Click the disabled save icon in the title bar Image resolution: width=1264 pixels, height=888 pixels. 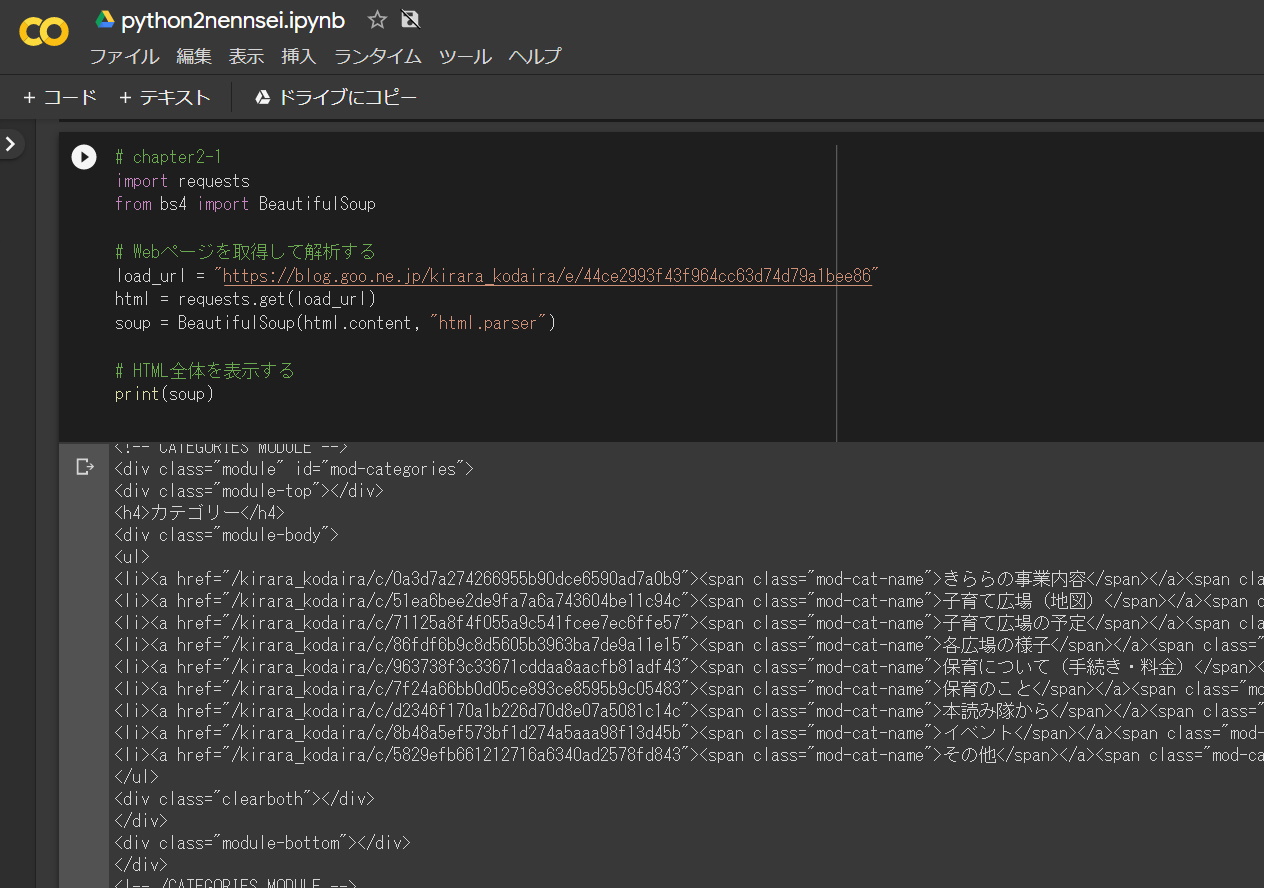point(410,18)
